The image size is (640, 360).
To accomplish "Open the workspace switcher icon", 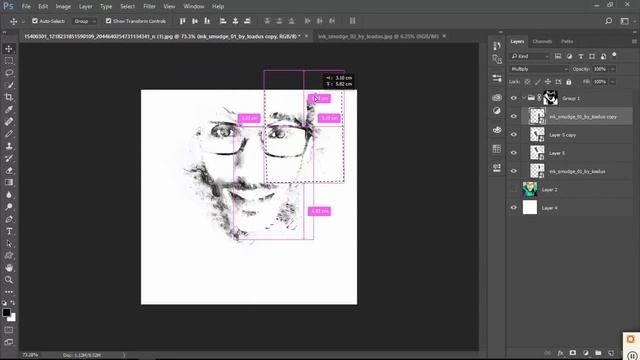I will (624, 21).
